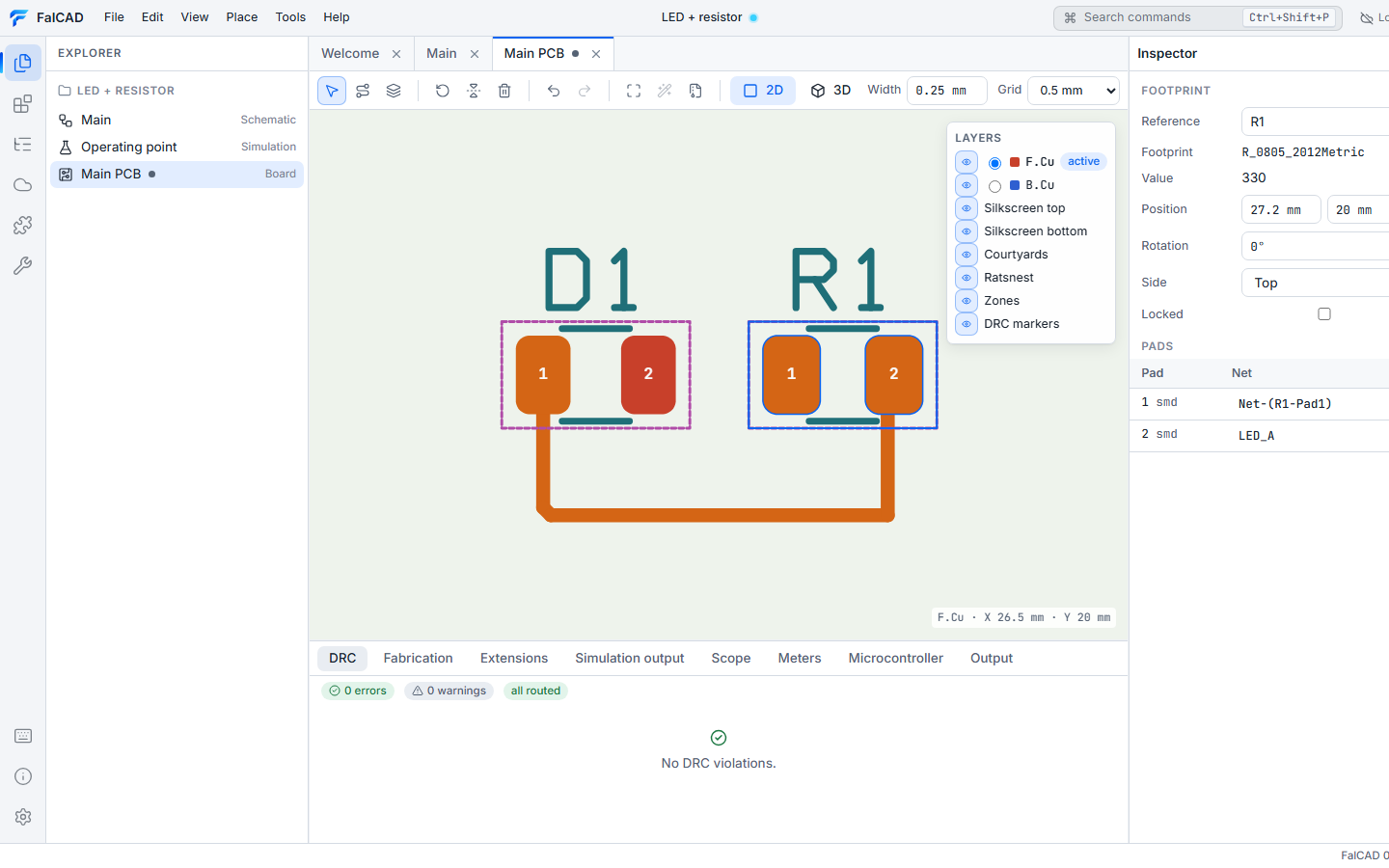Open the layers stack tool
The width and height of the screenshot is (1389, 868).
click(394, 91)
